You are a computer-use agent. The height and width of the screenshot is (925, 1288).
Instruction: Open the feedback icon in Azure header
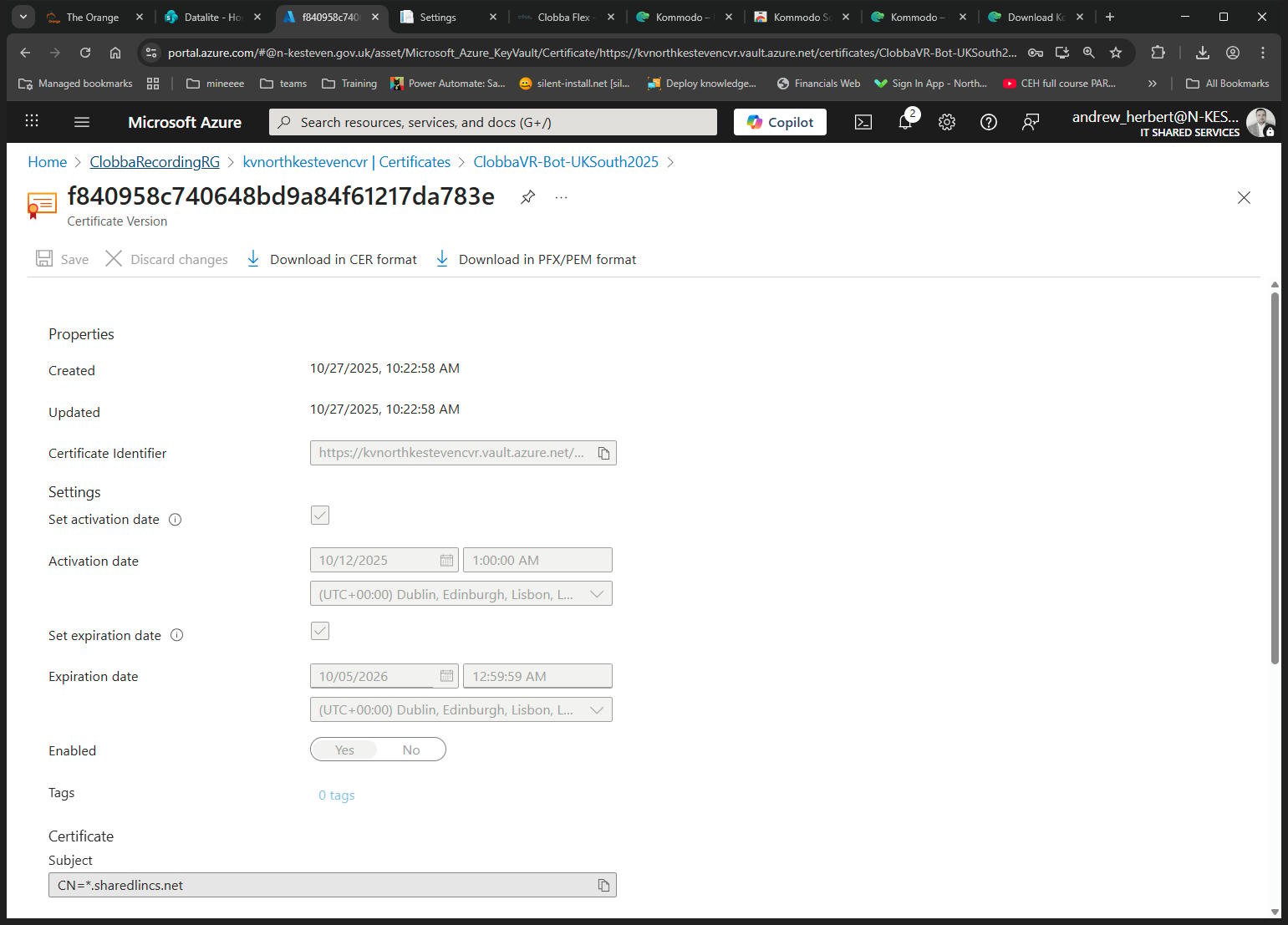[1031, 122]
